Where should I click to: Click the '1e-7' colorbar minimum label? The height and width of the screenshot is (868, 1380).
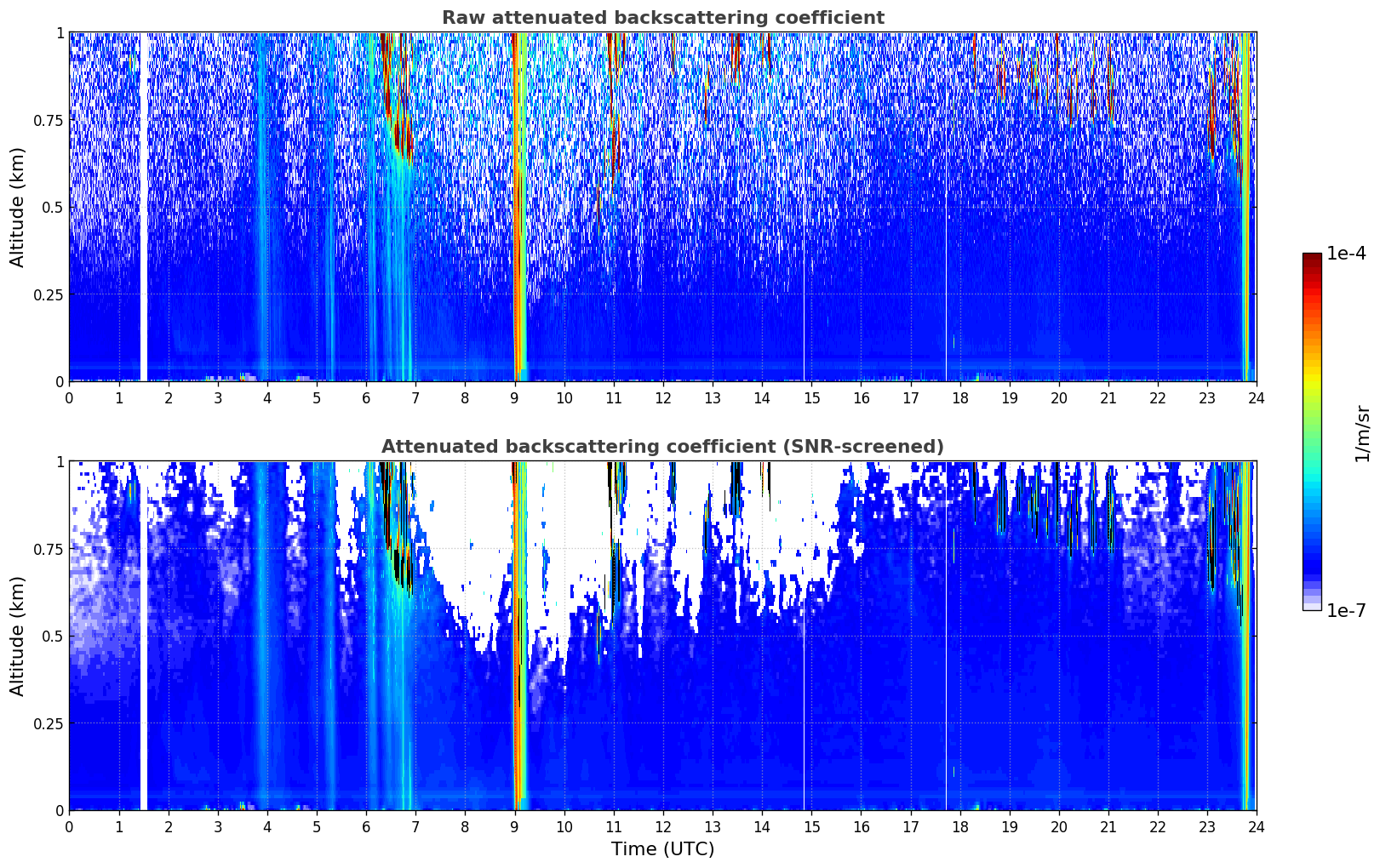[x=1346, y=610]
